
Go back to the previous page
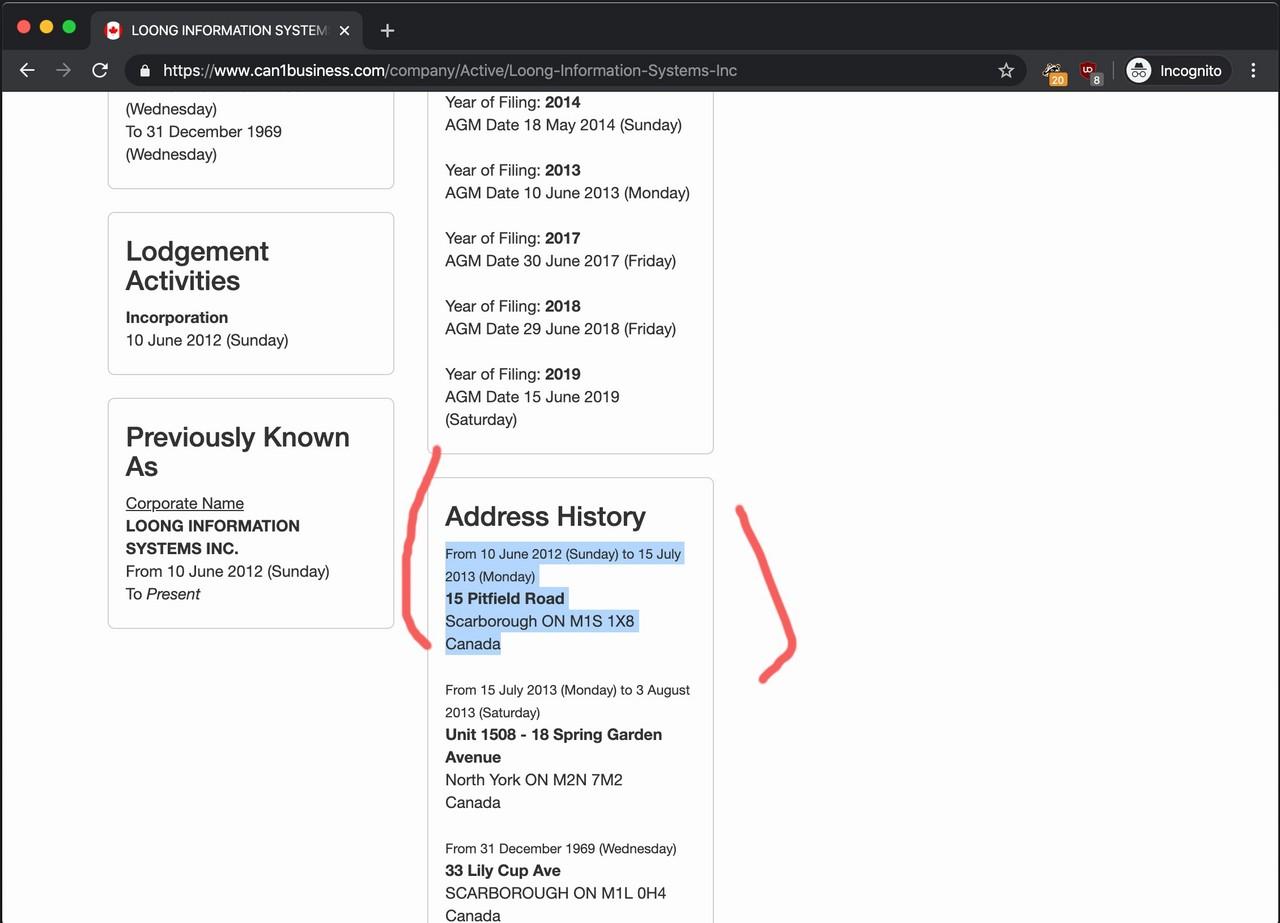tap(27, 70)
